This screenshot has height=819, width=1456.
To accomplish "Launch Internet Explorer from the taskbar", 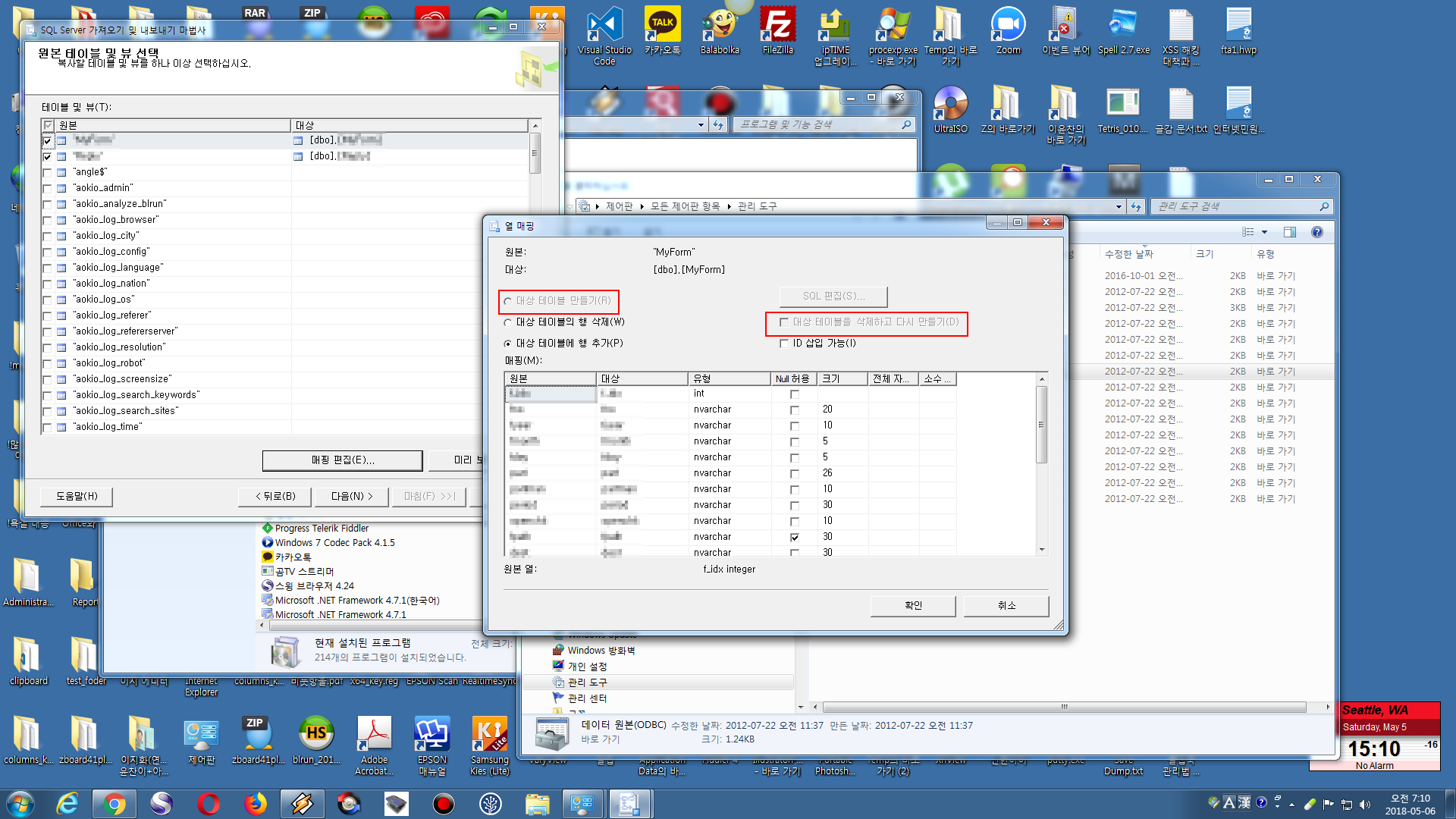I will coord(67,804).
